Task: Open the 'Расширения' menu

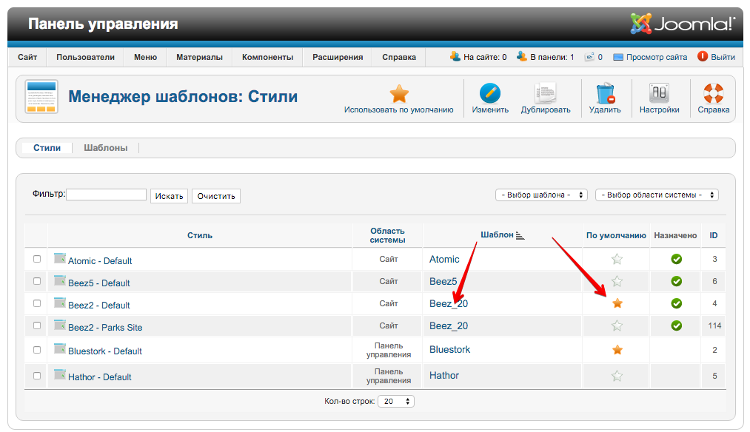Action: 337,57
